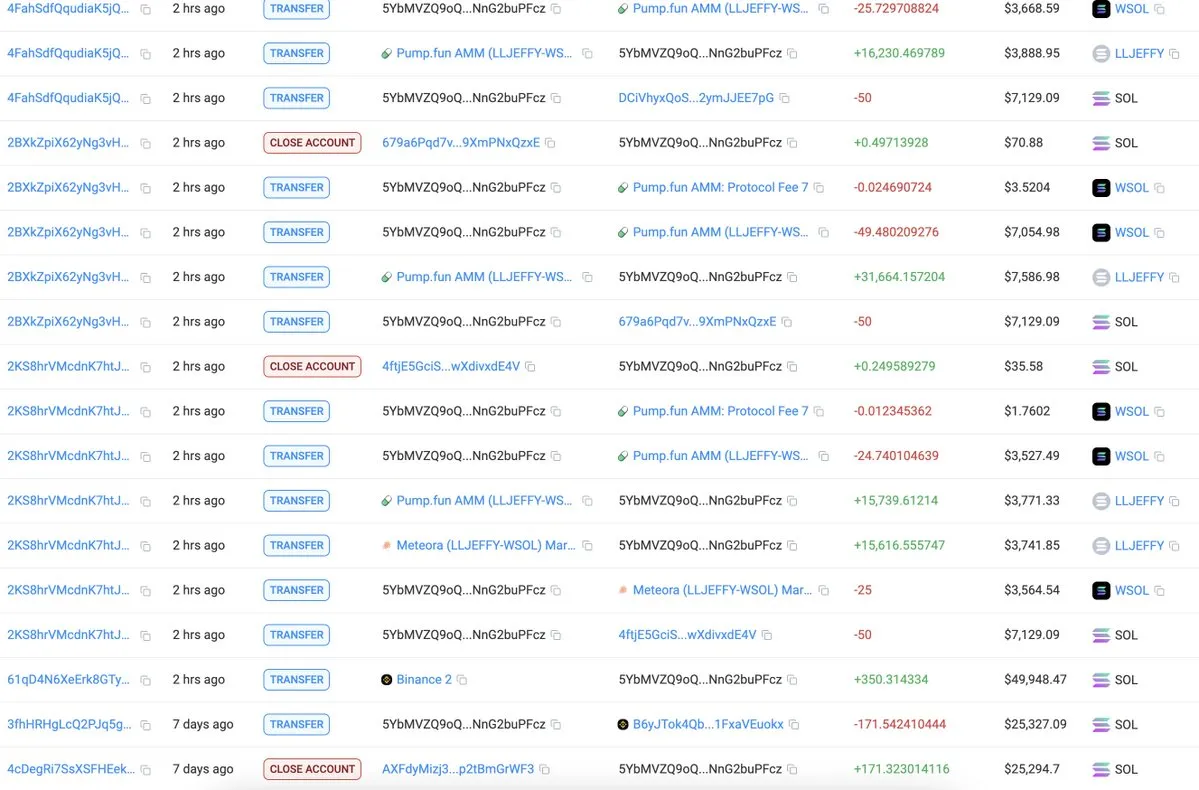Copy Pump.fun AMM address in -49.480209276 row
This screenshot has width=1199, height=790.
click(x=823, y=232)
